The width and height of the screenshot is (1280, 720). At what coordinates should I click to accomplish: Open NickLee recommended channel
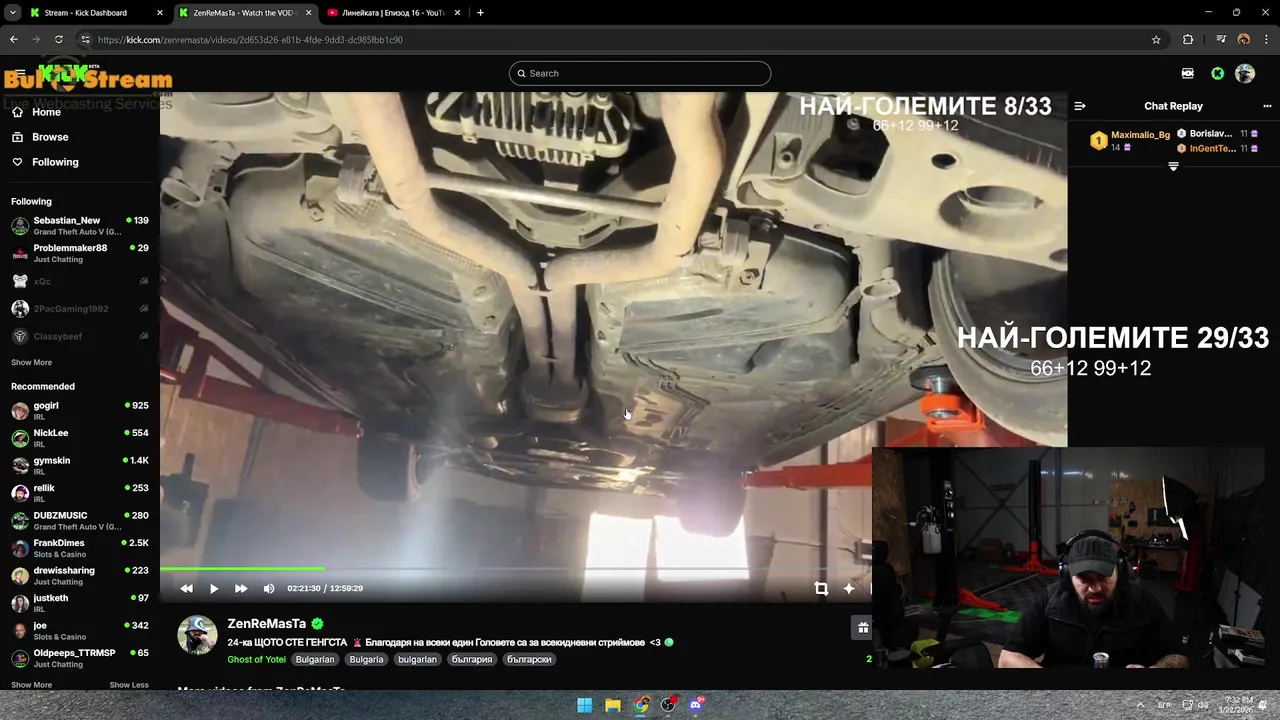[80, 438]
